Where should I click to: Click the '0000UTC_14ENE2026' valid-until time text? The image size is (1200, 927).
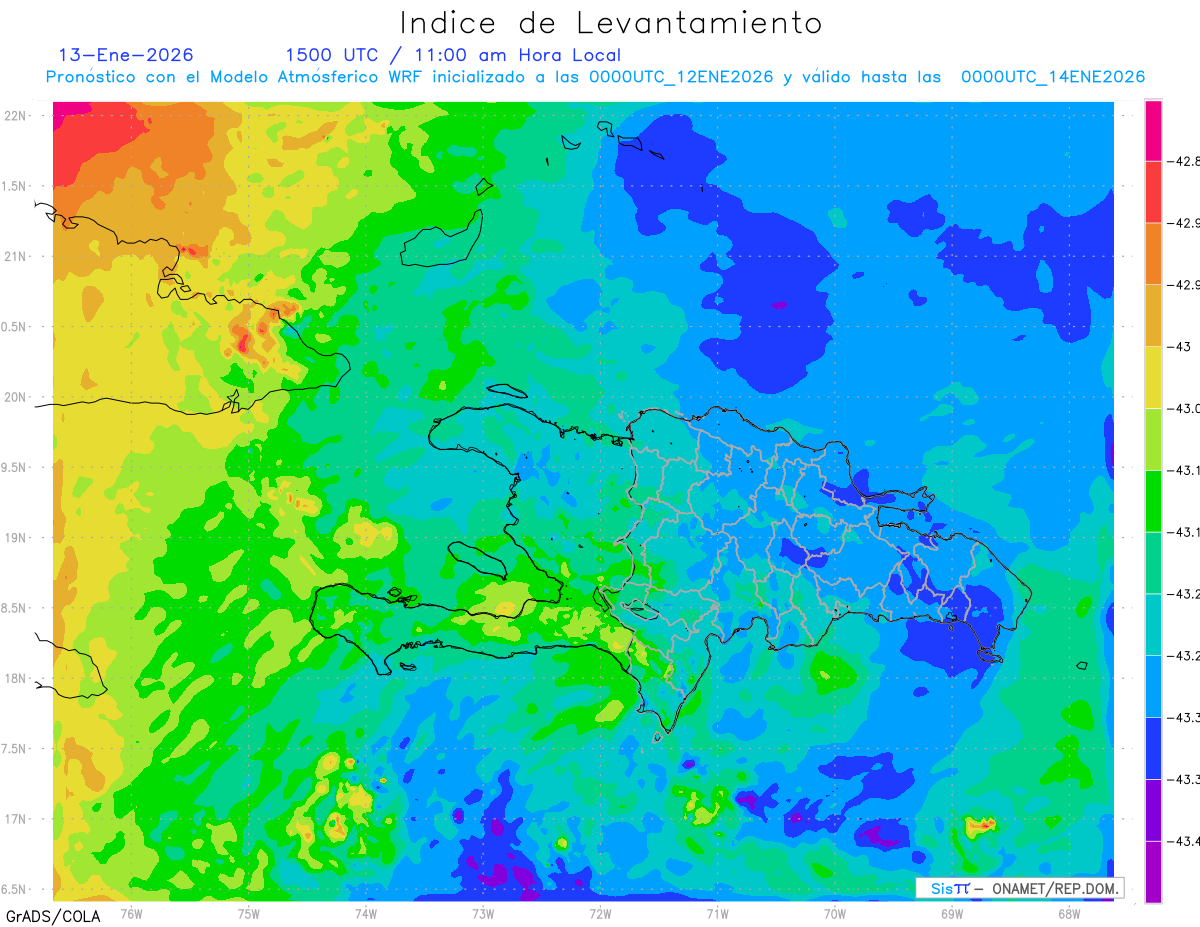[1053, 77]
